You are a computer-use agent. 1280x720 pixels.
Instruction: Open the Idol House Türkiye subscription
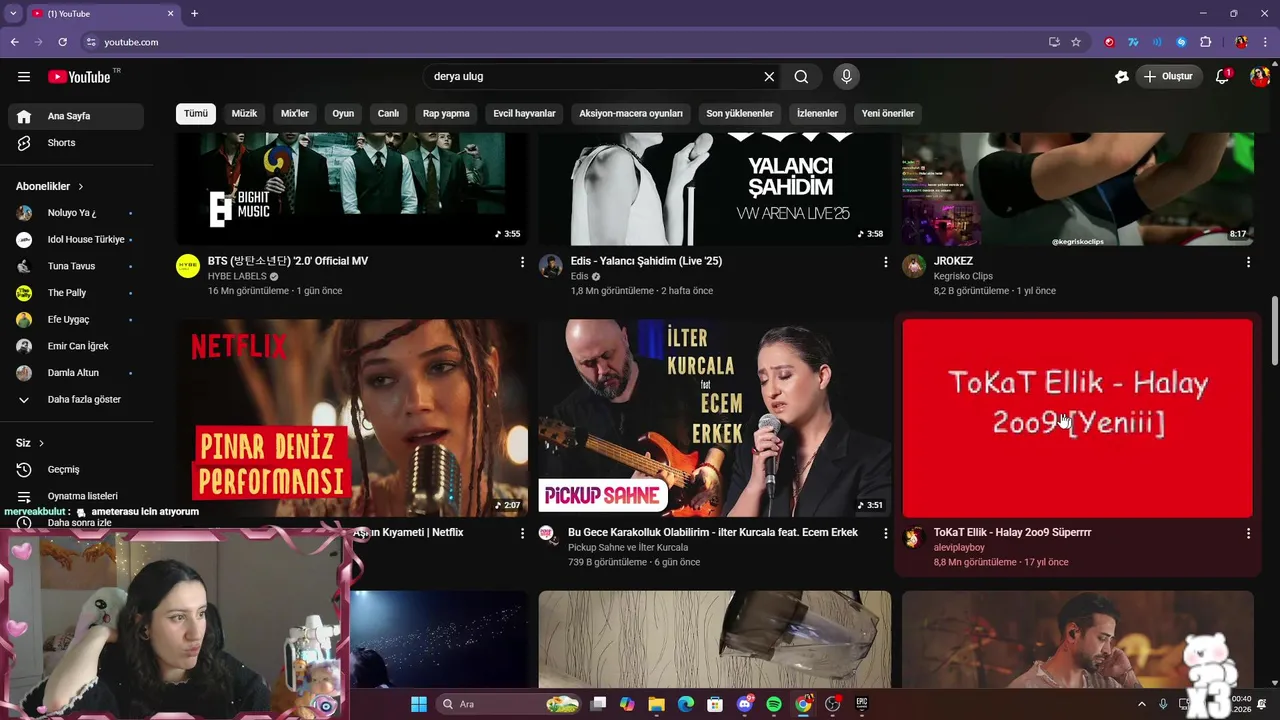coord(76,240)
